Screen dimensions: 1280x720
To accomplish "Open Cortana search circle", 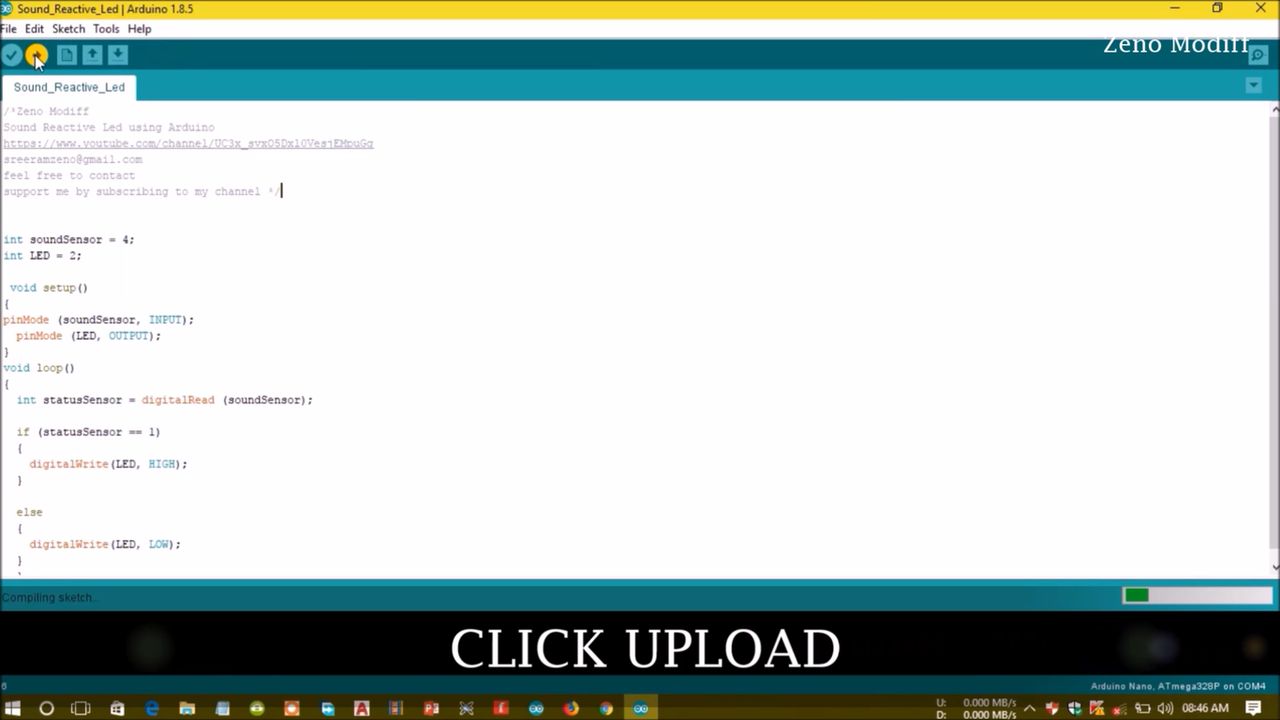I will pos(46,708).
